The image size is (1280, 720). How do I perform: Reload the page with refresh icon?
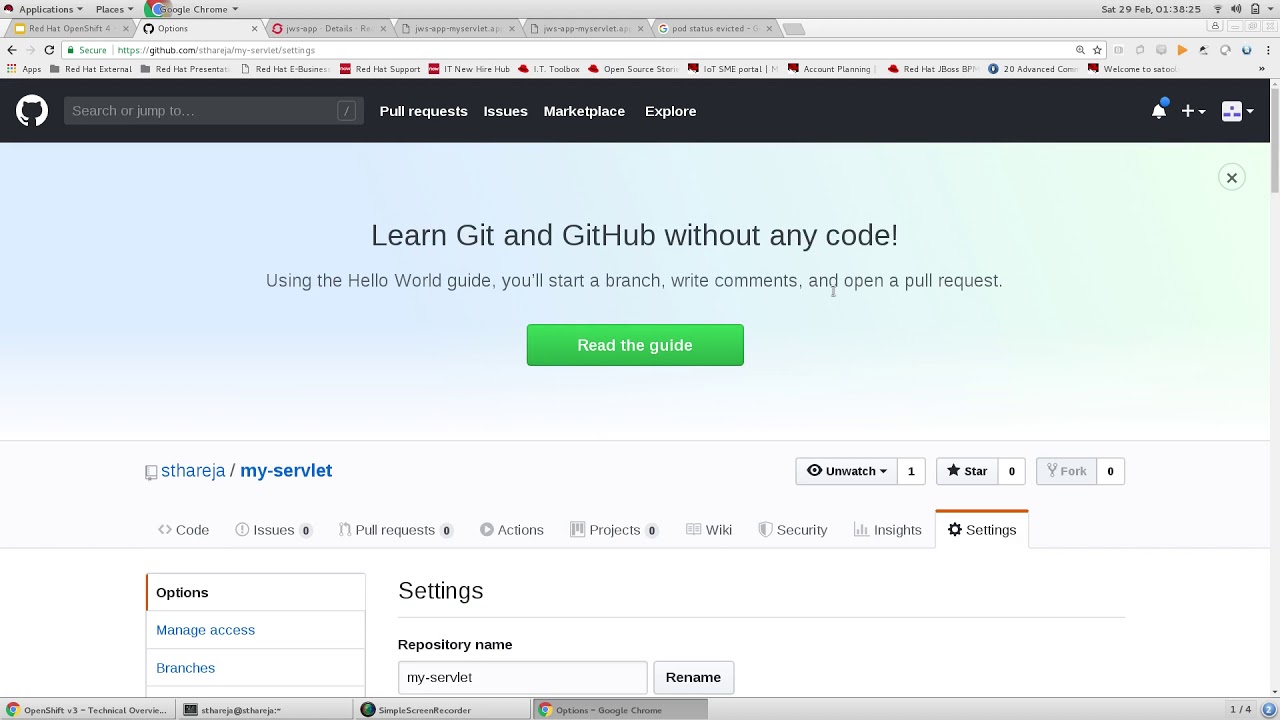49,50
